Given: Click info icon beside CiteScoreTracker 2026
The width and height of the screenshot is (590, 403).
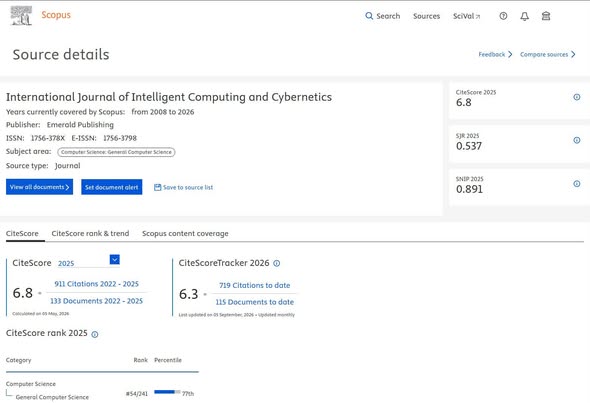Looking at the screenshot, I should tap(277, 263).
